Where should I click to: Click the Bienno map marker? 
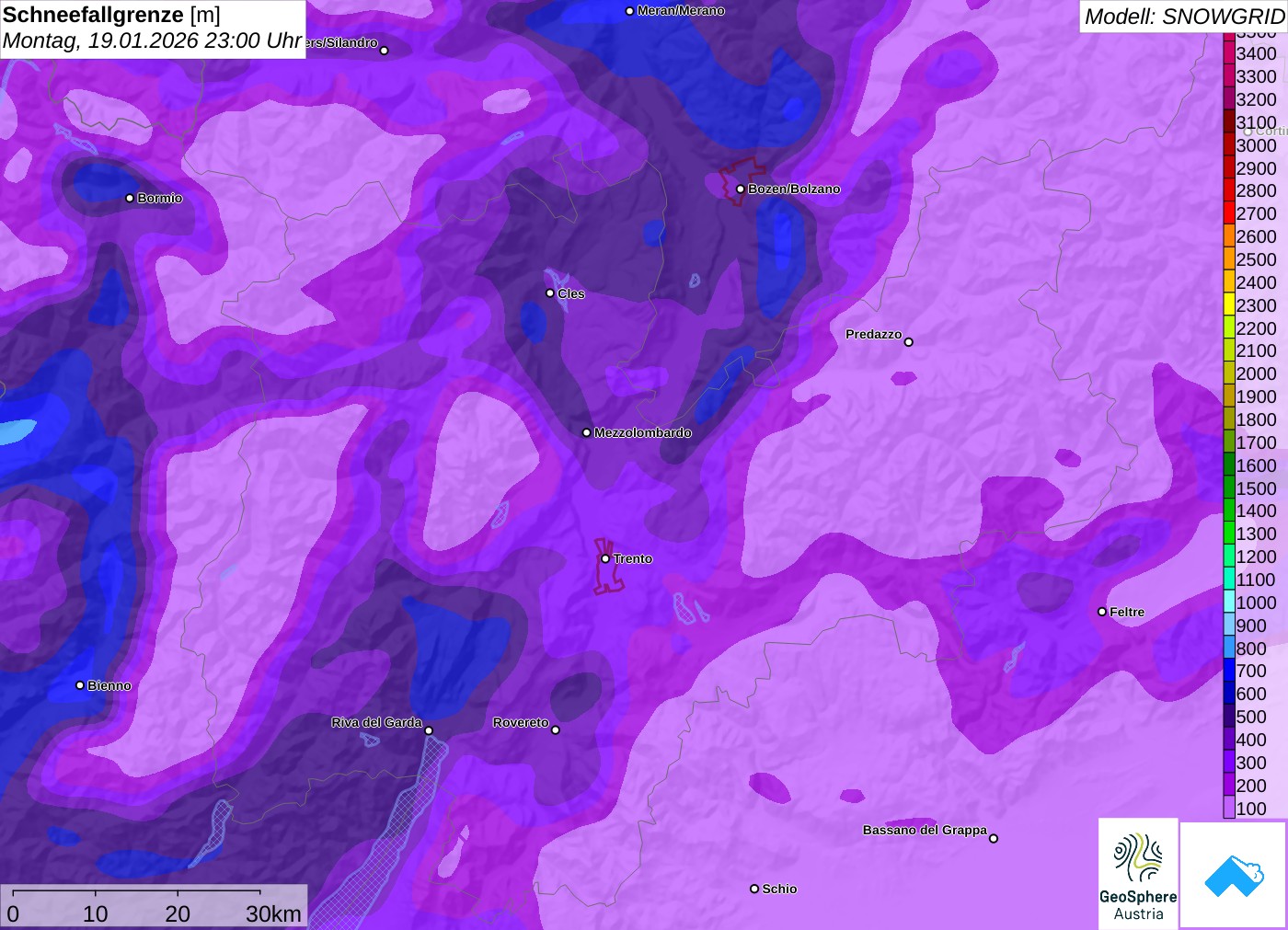80,685
